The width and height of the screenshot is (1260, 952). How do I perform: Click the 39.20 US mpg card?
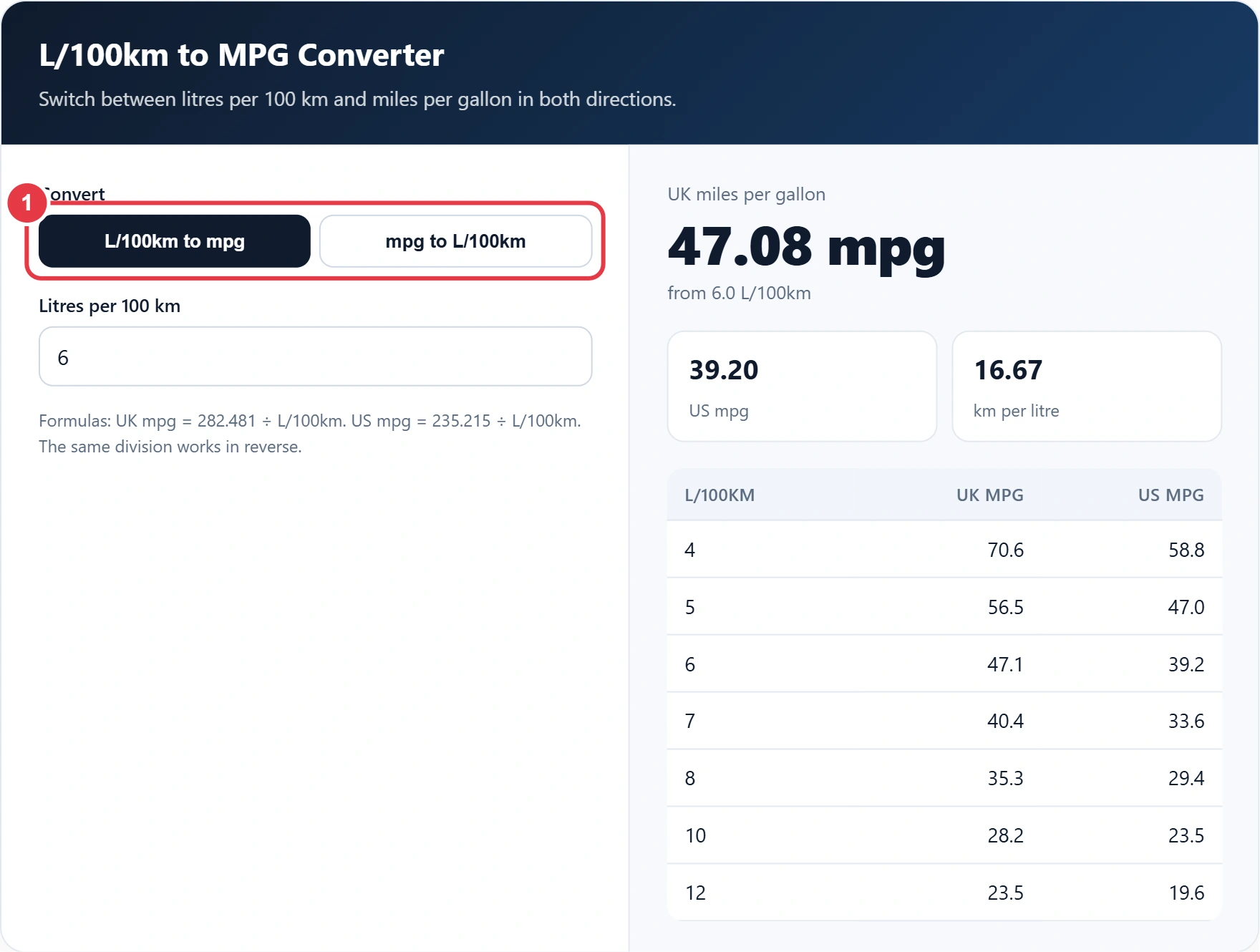point(802,387)
